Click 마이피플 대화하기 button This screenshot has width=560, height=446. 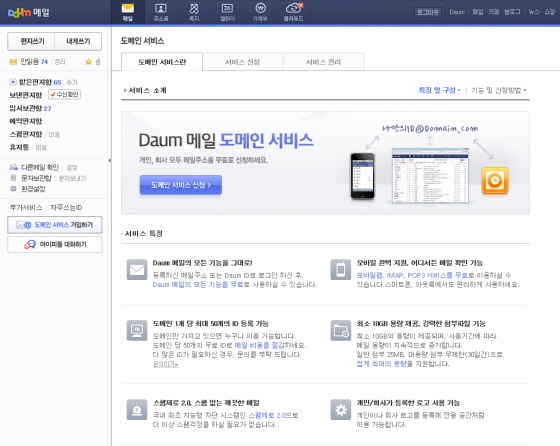pyautogui.click(x=55, y=245)
